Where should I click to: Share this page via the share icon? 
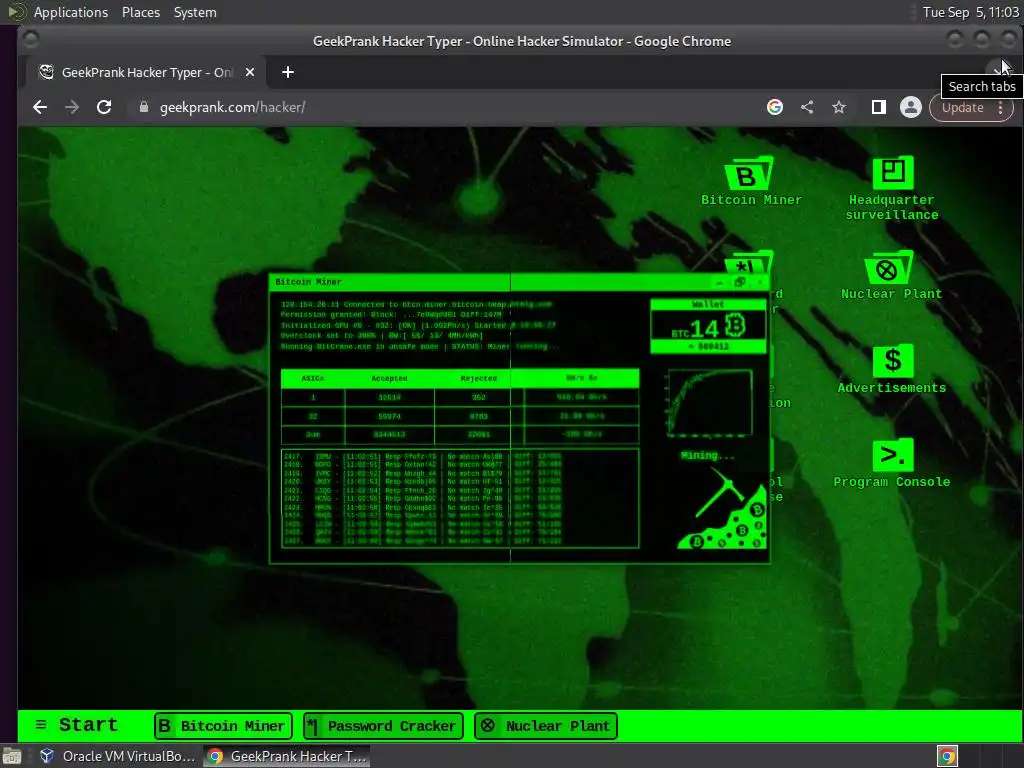(807, 107)
